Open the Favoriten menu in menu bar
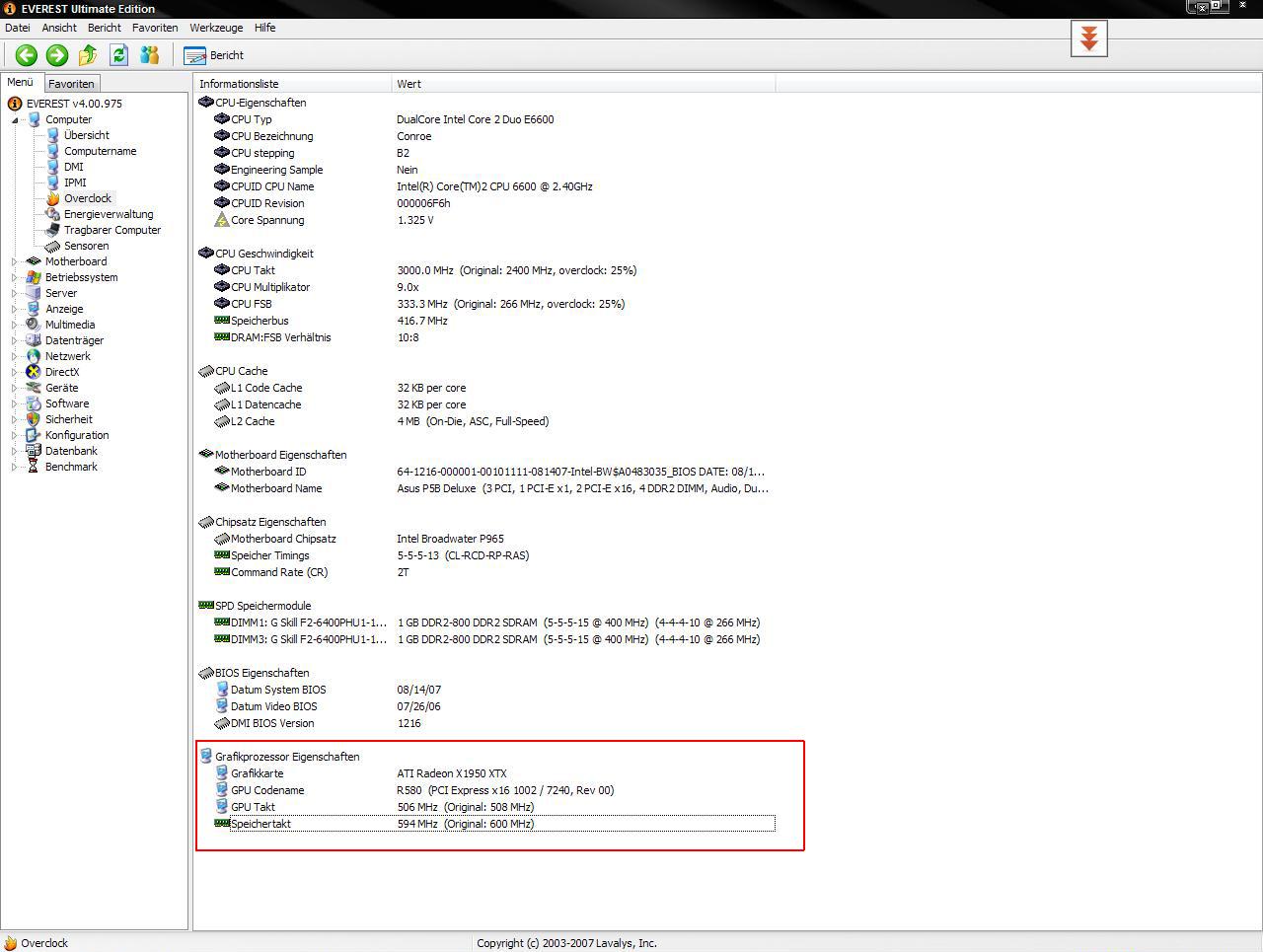The width and height of the screenshot is (1263, 952). (155, 28)
